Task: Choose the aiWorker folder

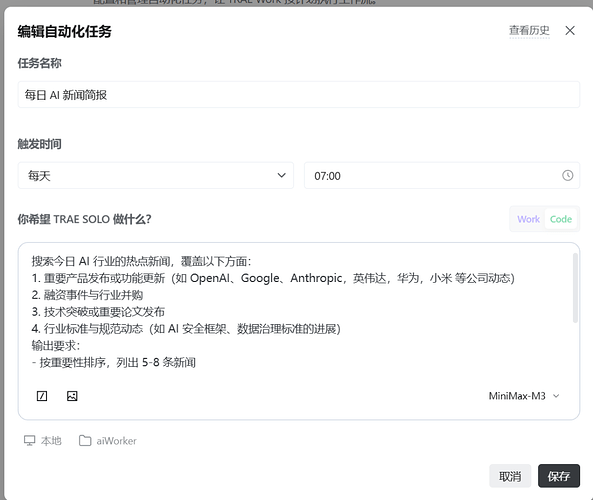Action: click(x=108, y=441)
